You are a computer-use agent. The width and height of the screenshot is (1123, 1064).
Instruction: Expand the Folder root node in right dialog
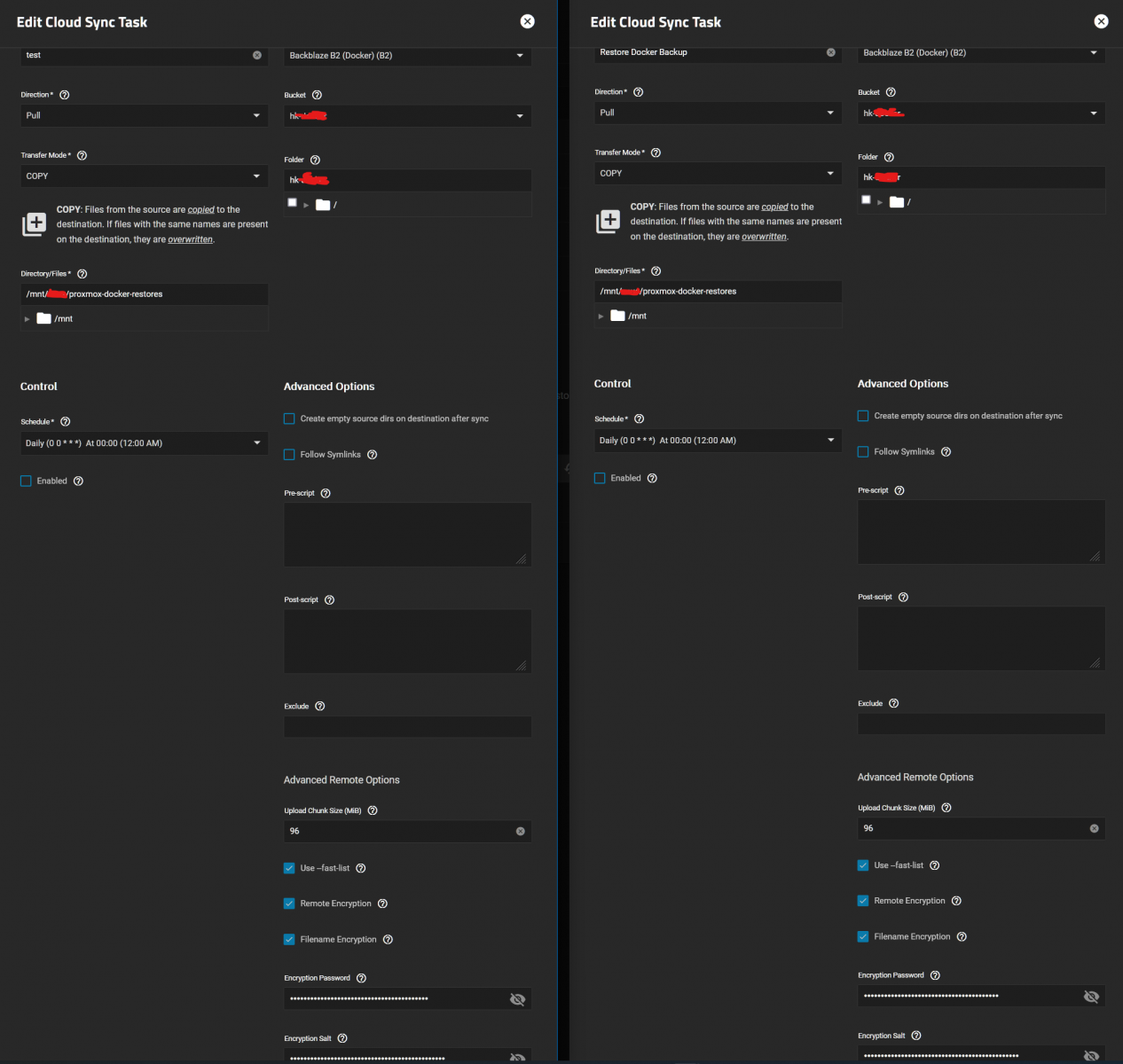click(880, 202)
